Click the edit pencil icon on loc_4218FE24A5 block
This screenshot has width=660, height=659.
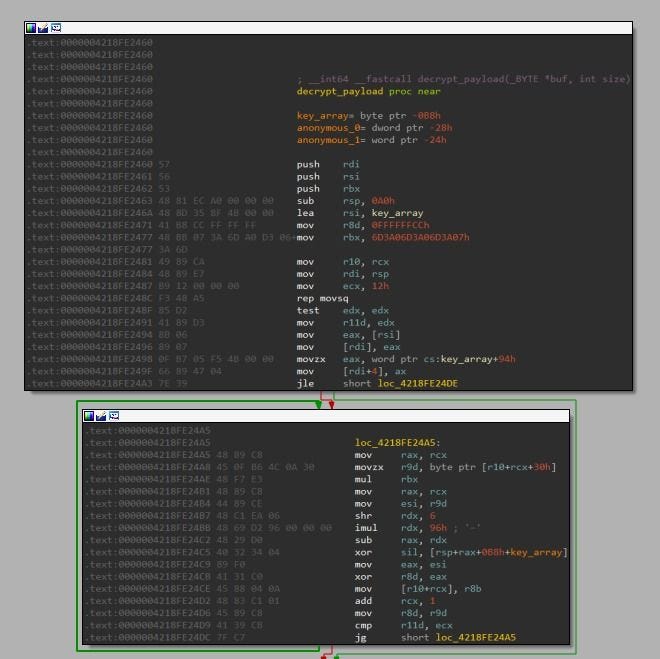pos(101,416)
